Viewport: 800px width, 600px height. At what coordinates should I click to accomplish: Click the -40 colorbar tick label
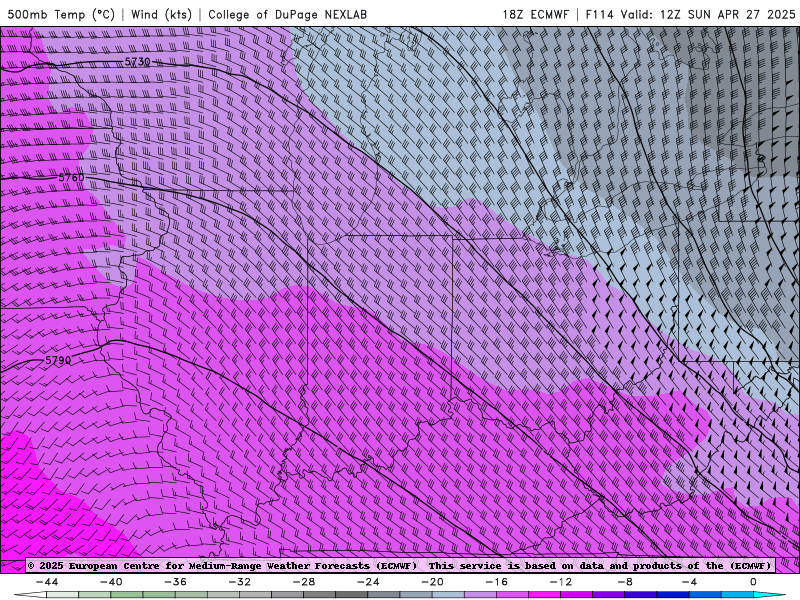tap(111, 582)
